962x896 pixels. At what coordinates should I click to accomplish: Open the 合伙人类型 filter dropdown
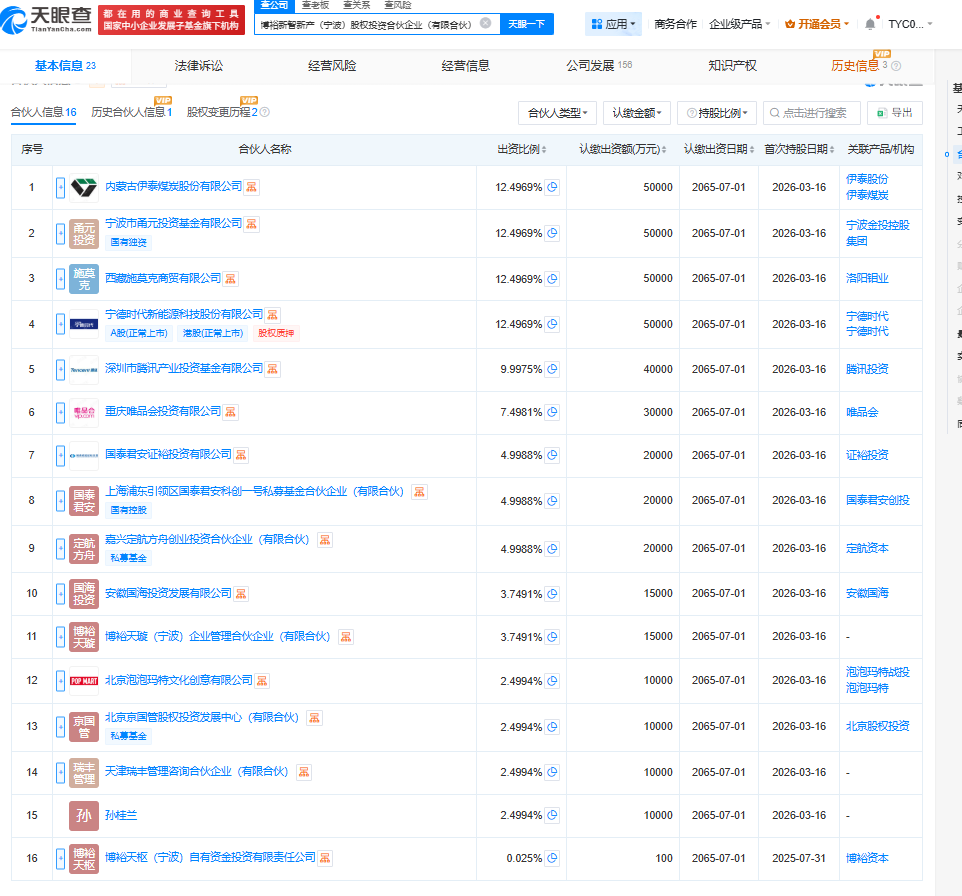click(558, 113)
